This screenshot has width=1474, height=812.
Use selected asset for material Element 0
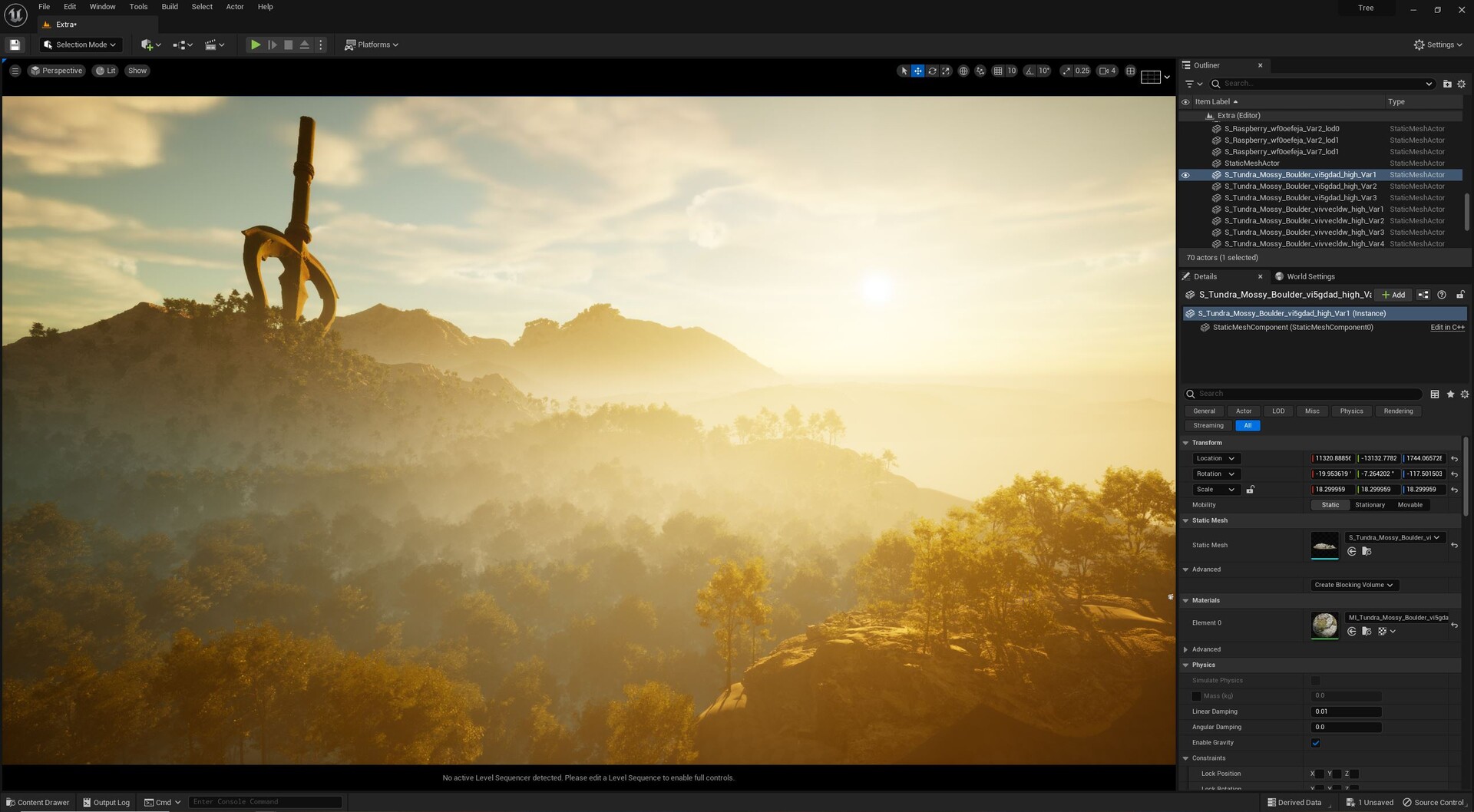(x=1352, y=632)
